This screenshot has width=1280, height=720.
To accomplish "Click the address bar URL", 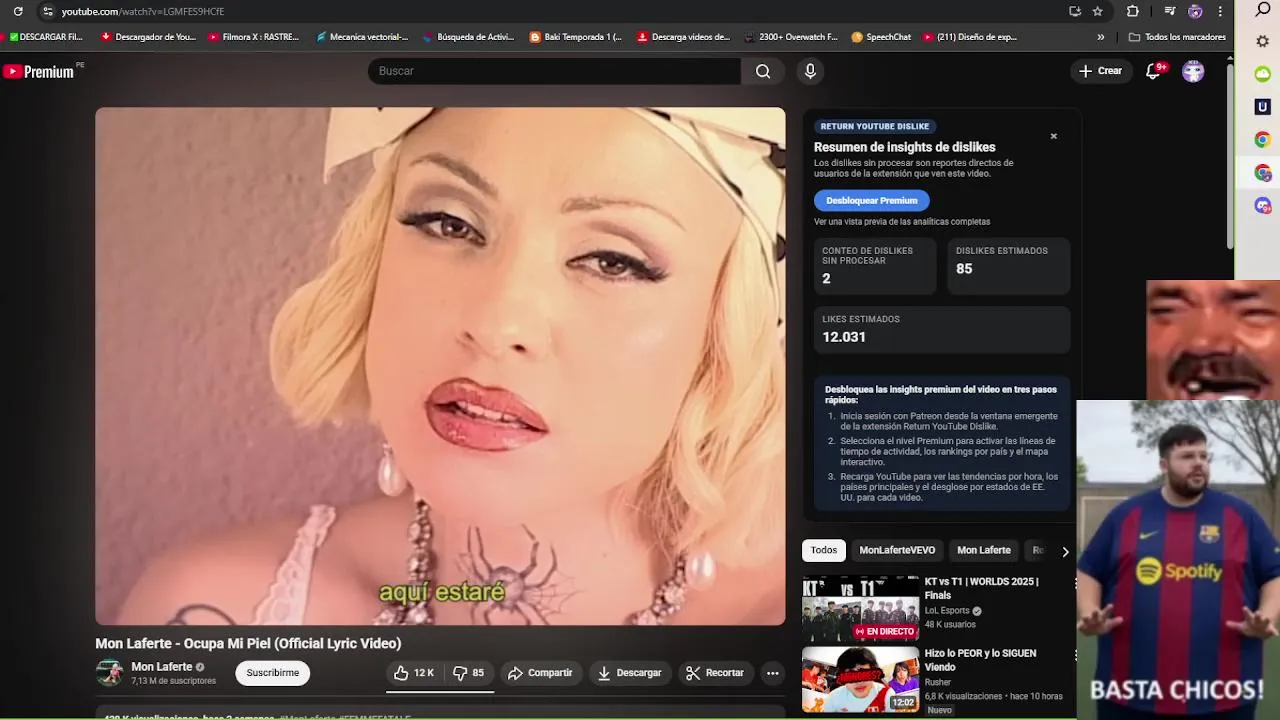I will tap(143, 11).
